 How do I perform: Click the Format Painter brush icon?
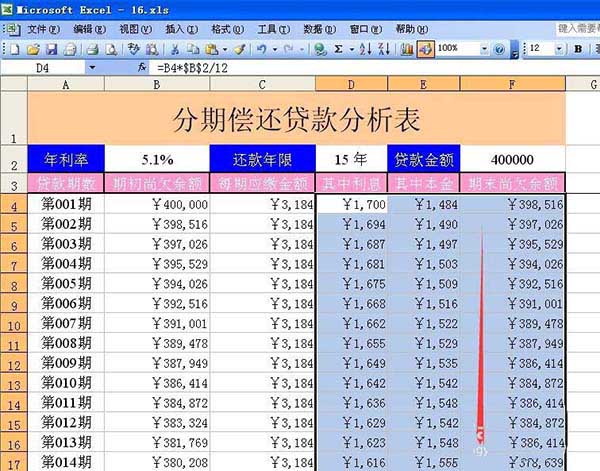coord(240,49)
